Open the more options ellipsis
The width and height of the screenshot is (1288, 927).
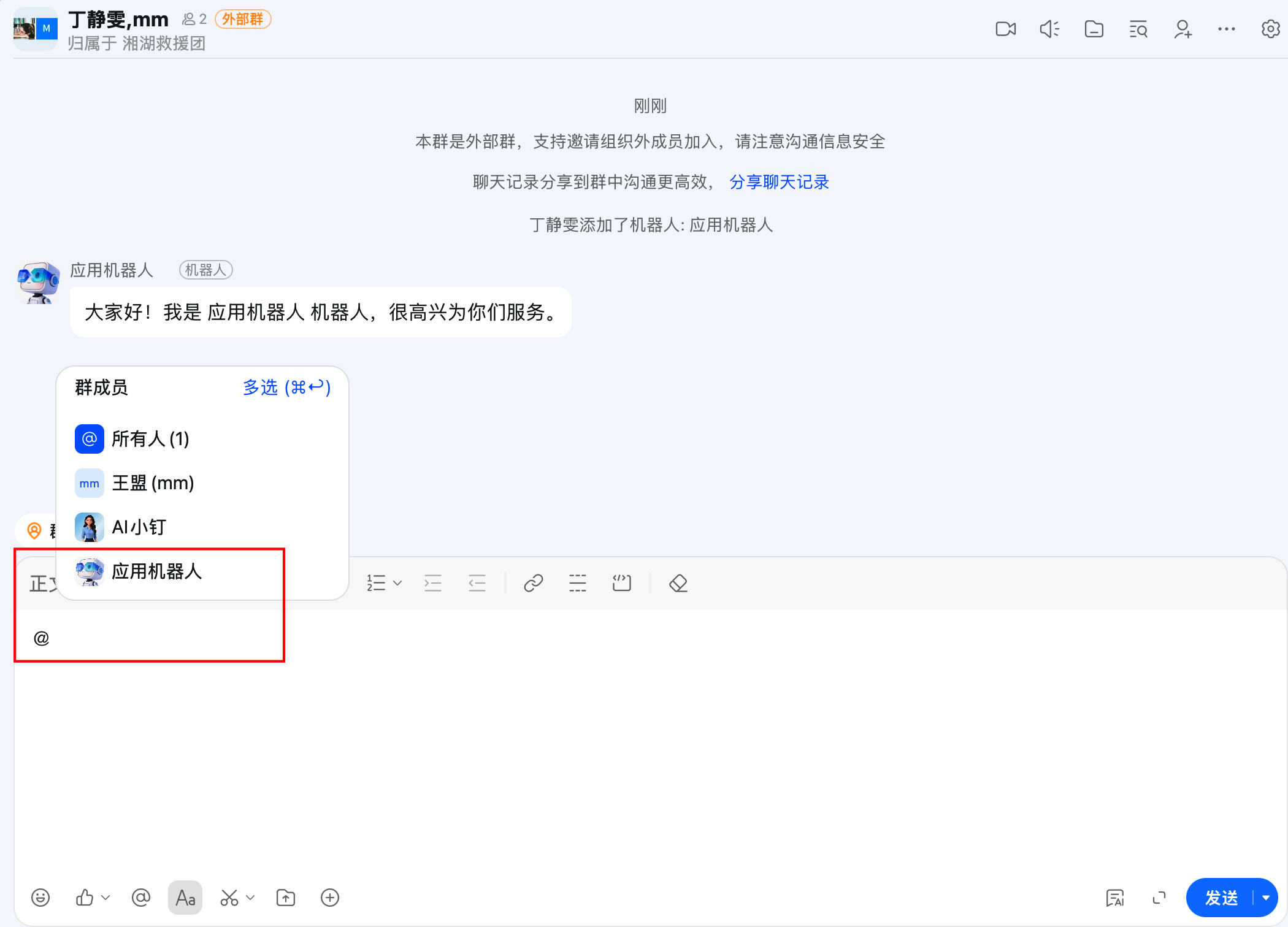coord(1227,29)
